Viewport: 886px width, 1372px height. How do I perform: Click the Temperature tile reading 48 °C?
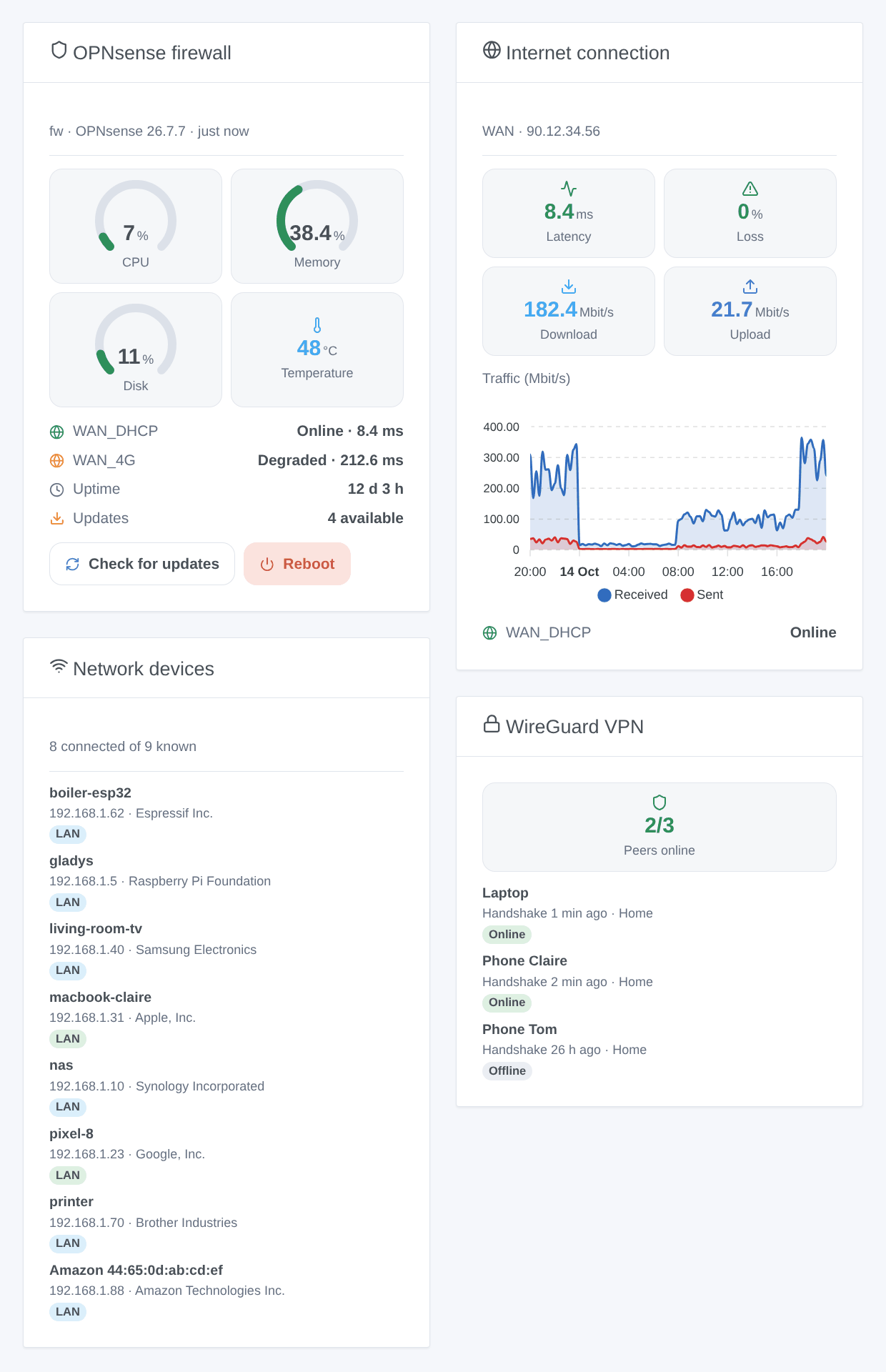[x=317, y=349]
